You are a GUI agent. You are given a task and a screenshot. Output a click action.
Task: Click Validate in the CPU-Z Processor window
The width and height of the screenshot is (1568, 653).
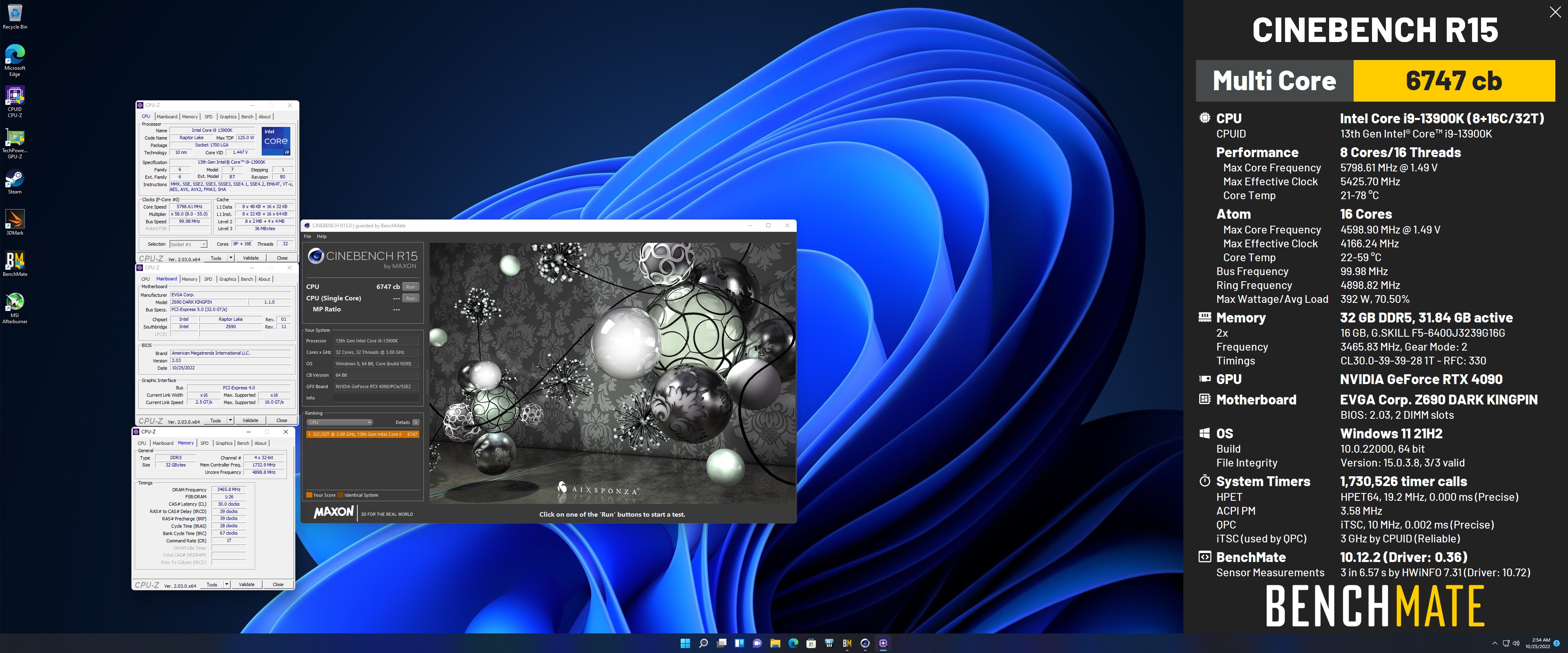pos(251,258)
